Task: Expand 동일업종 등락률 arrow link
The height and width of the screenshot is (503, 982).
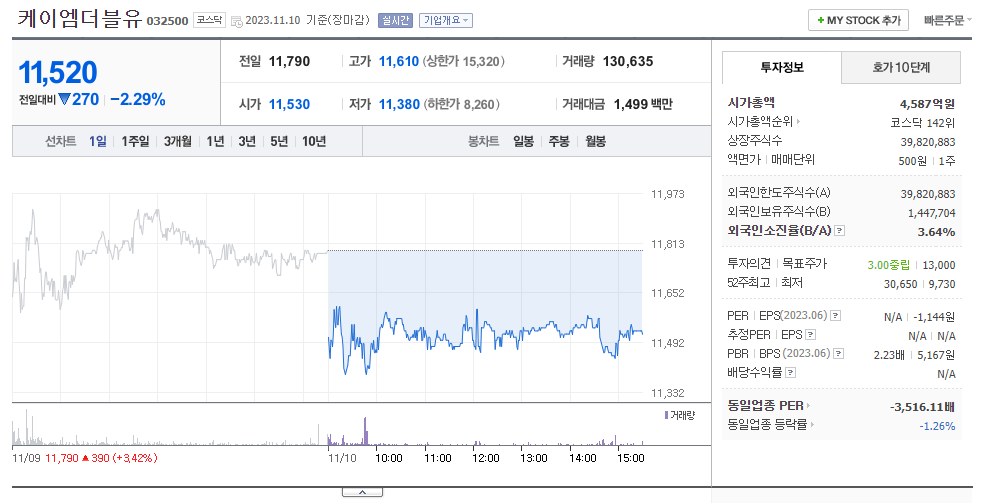Action: [x=812, y=425]
